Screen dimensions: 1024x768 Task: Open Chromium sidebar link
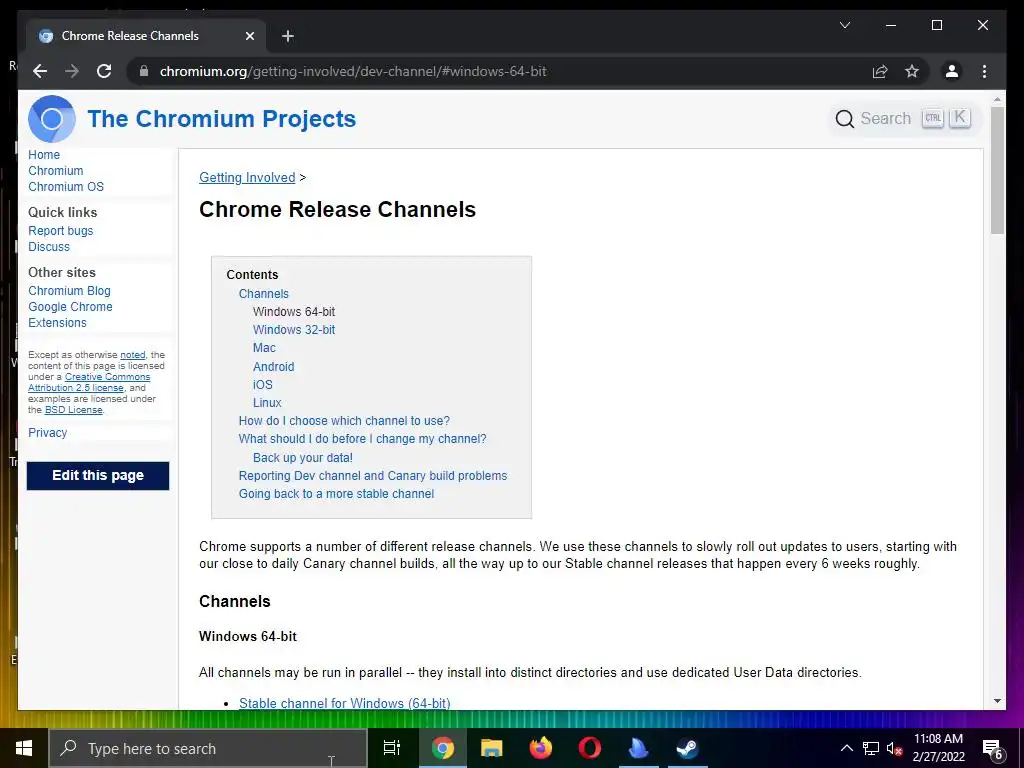click(56, 170)
